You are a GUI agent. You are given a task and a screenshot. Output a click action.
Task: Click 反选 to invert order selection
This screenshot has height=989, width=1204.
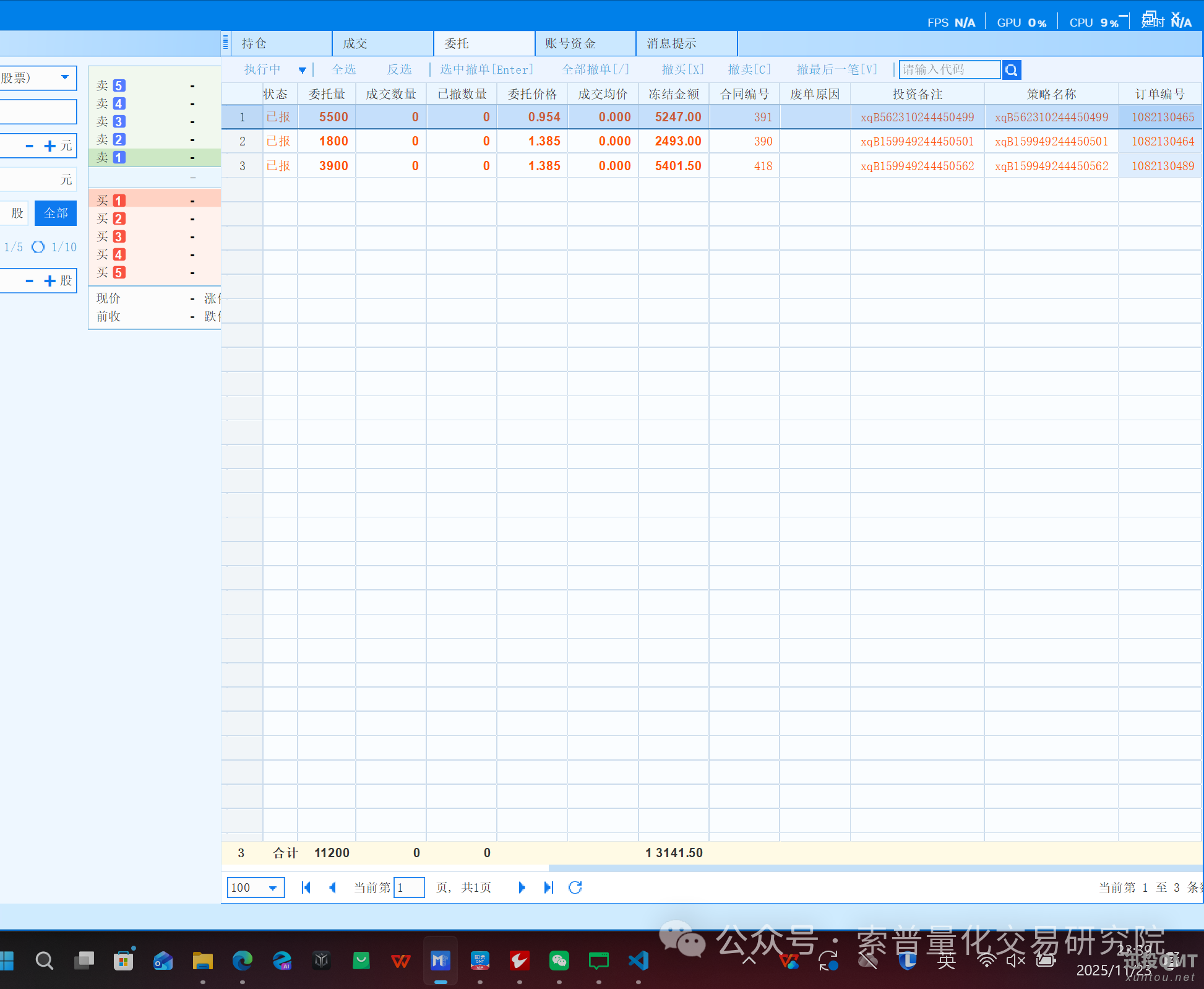coord(399,69)
